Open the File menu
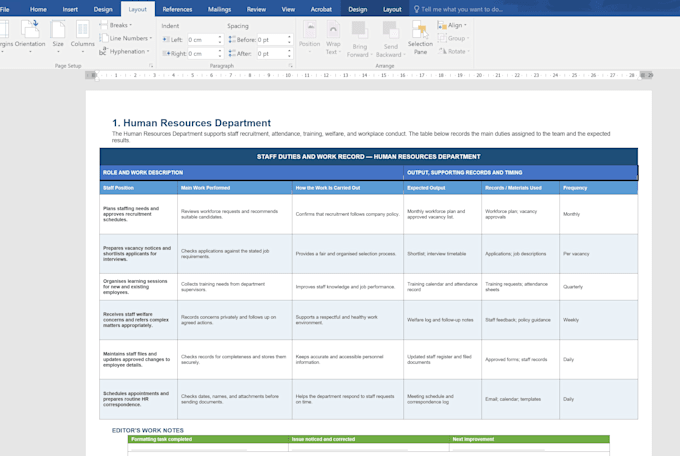This screenshot has width=680, height=456. [5, 9]
